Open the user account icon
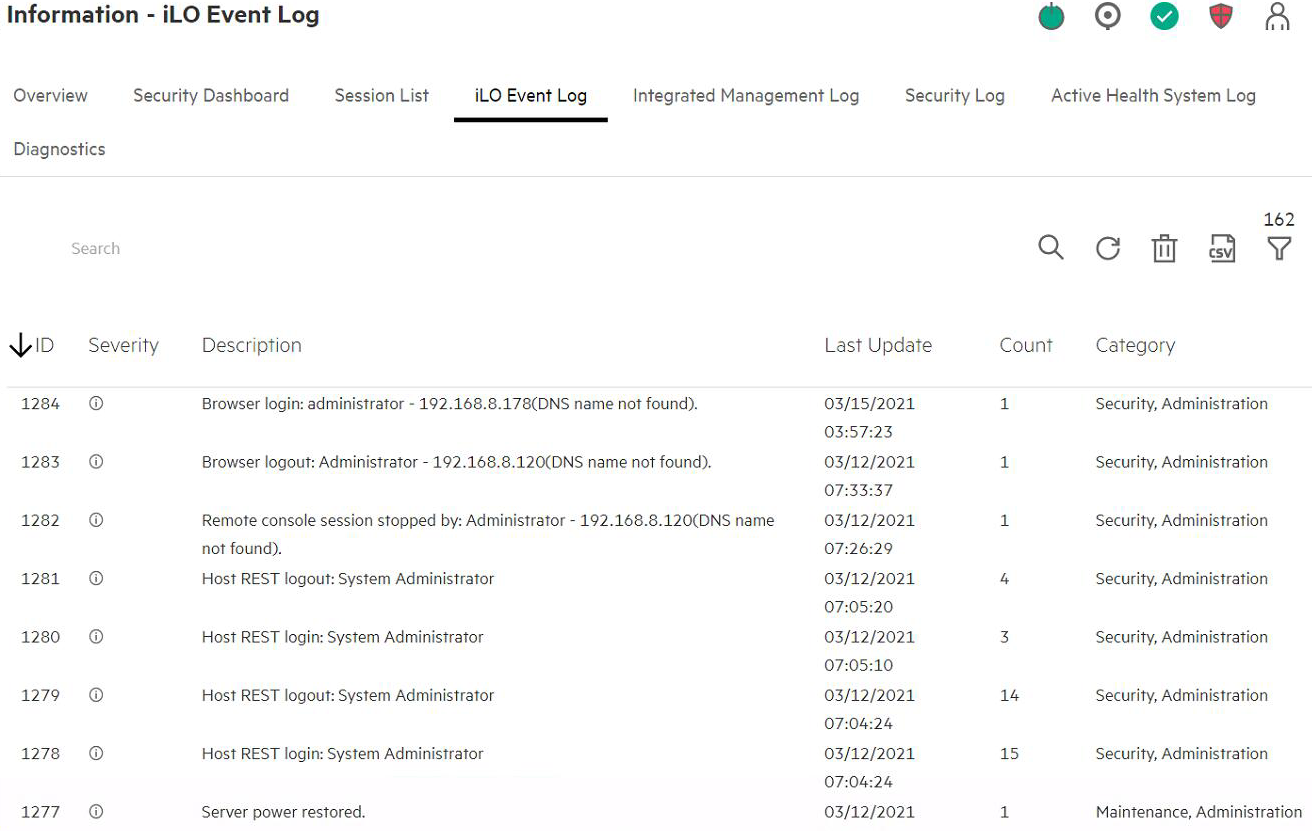This screenshot has width=1312, height=831. (x=1277, y=17)
